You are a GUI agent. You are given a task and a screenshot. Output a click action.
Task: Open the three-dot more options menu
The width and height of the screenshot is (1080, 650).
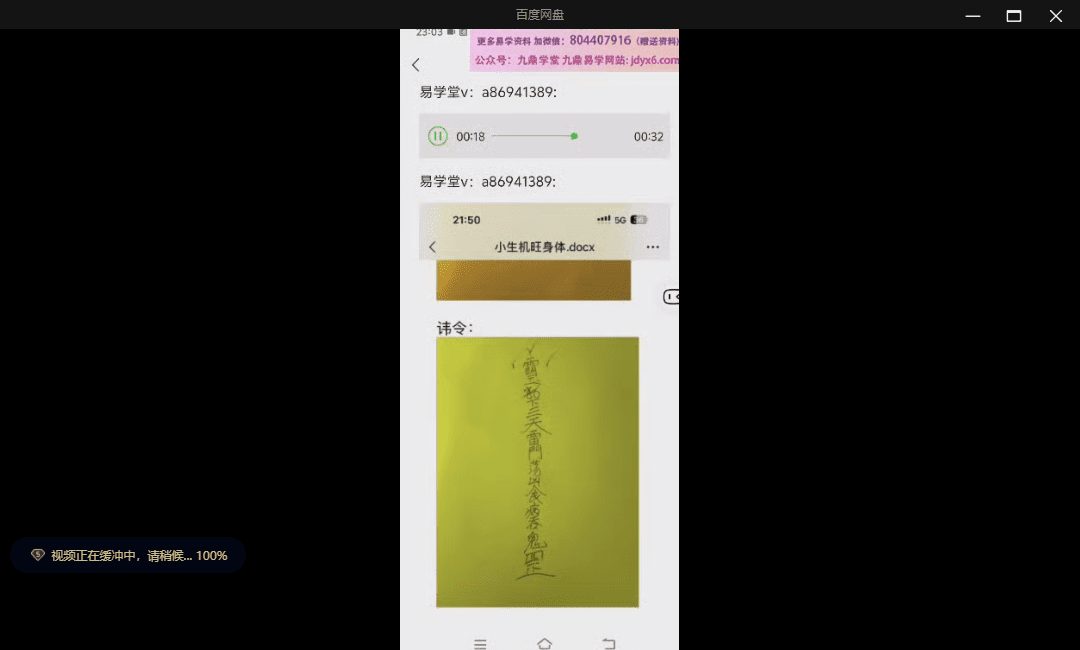653,247
